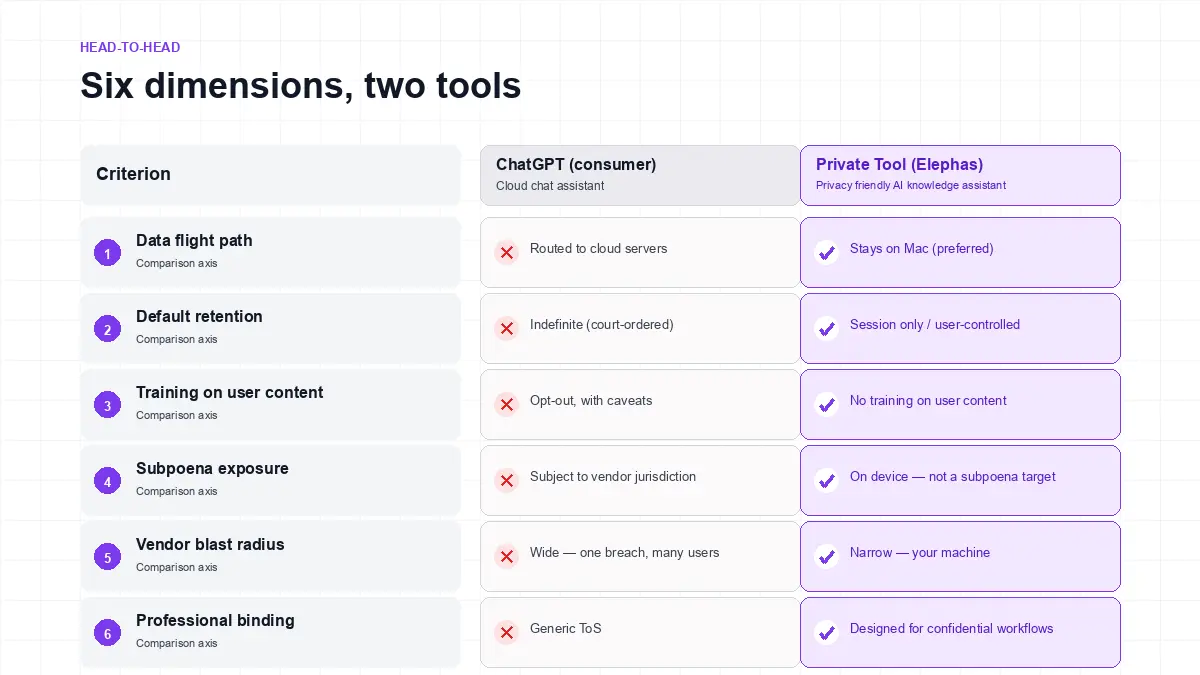Screen dimensions: 1200x675
Task: Click the Default retention row title
Action: (199, 317)
